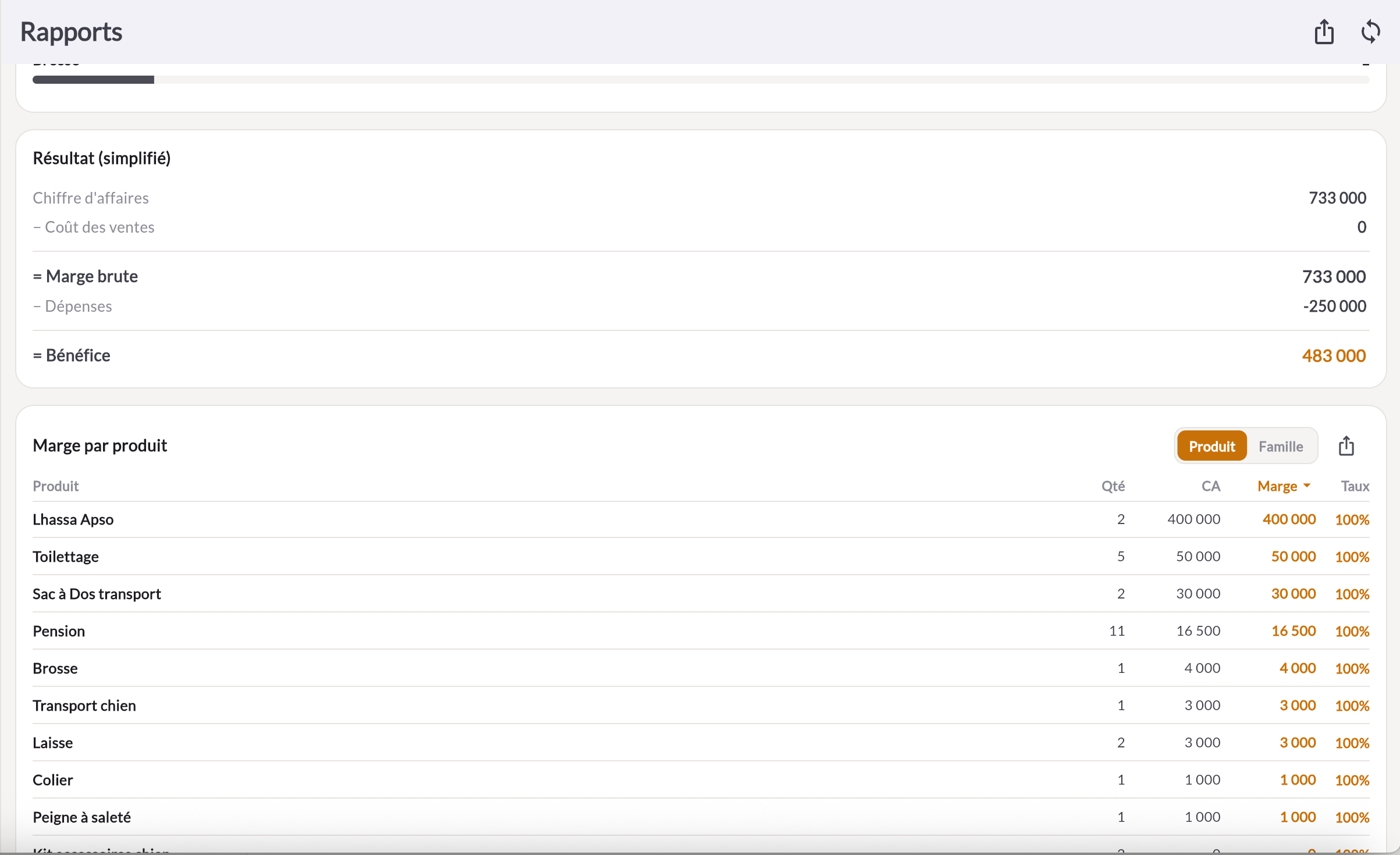The width and height of the screenshot is (1400, 855).
Task: Sort table by CA column
Action: 1210,486
